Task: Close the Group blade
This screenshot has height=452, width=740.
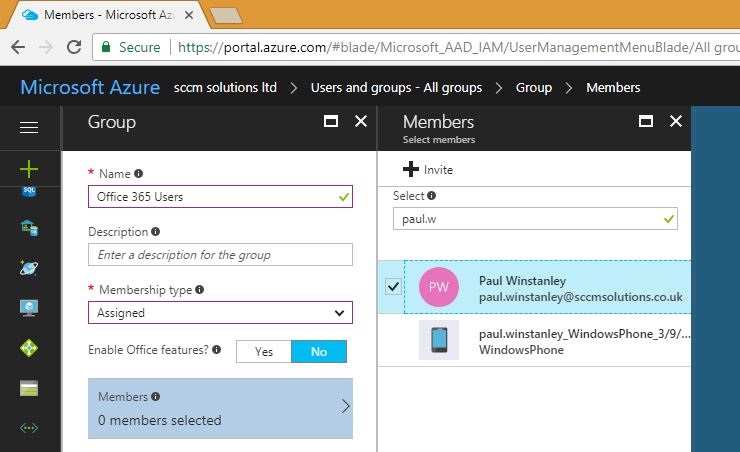Action: 361,122
